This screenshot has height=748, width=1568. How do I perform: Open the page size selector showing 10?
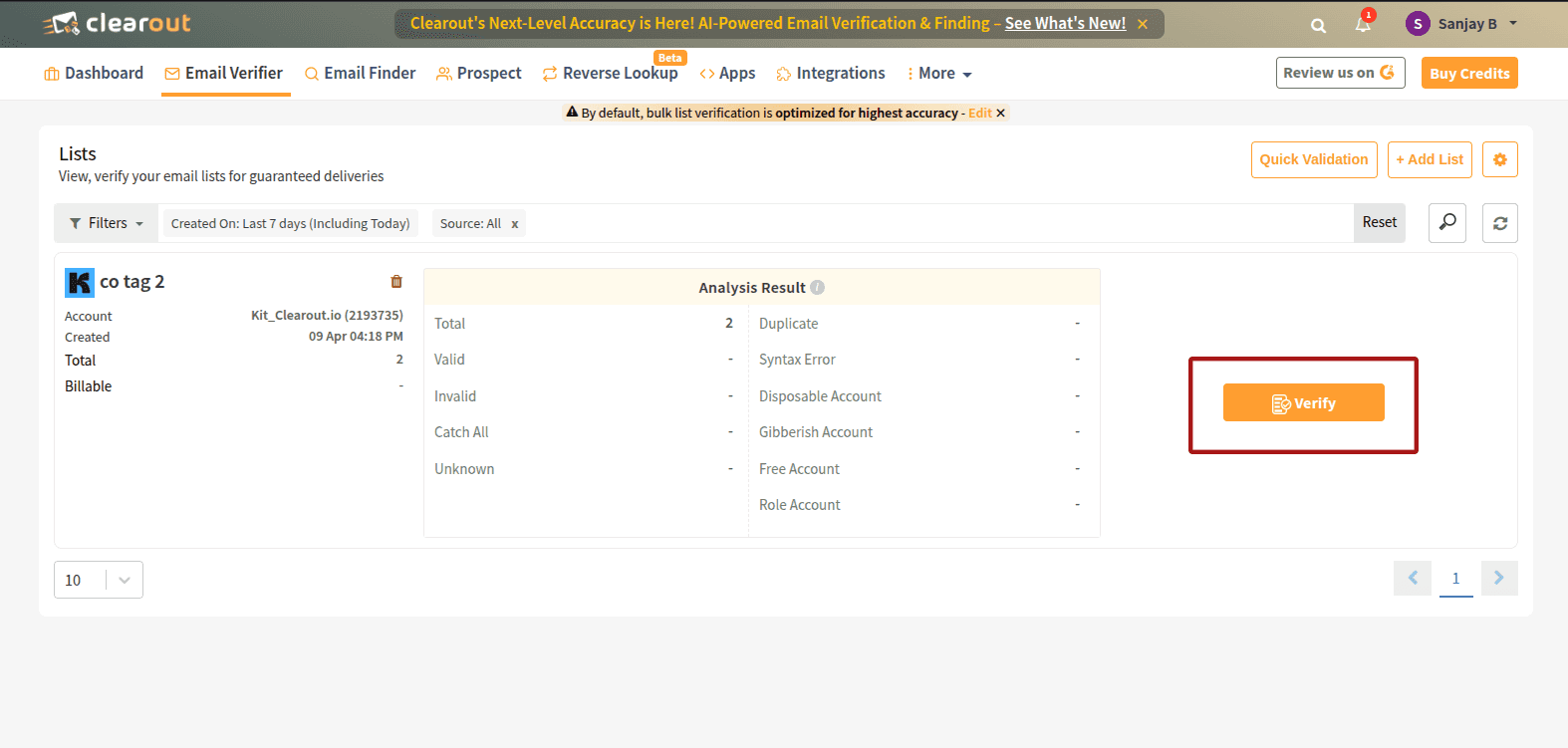[x=99, y=580]
